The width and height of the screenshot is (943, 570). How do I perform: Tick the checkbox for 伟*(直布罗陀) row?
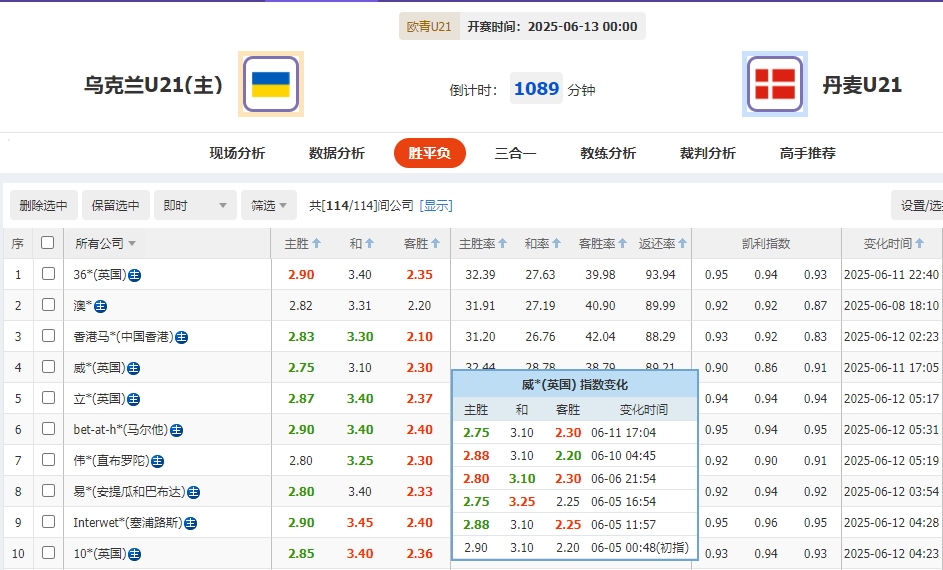[x=47, y=461]
